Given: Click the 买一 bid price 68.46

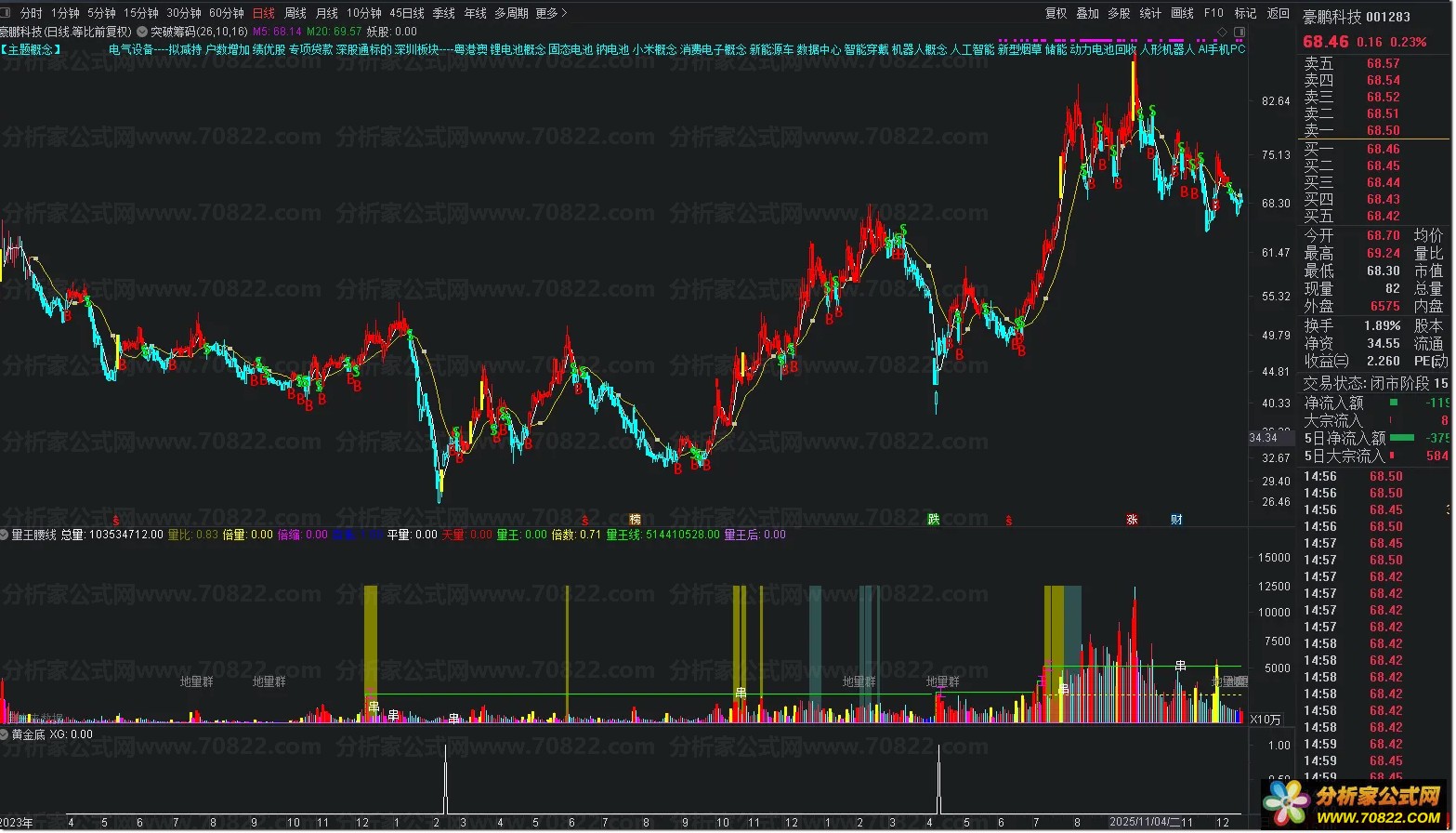Looking at the screenshot, I should [x=1383, y=149].
